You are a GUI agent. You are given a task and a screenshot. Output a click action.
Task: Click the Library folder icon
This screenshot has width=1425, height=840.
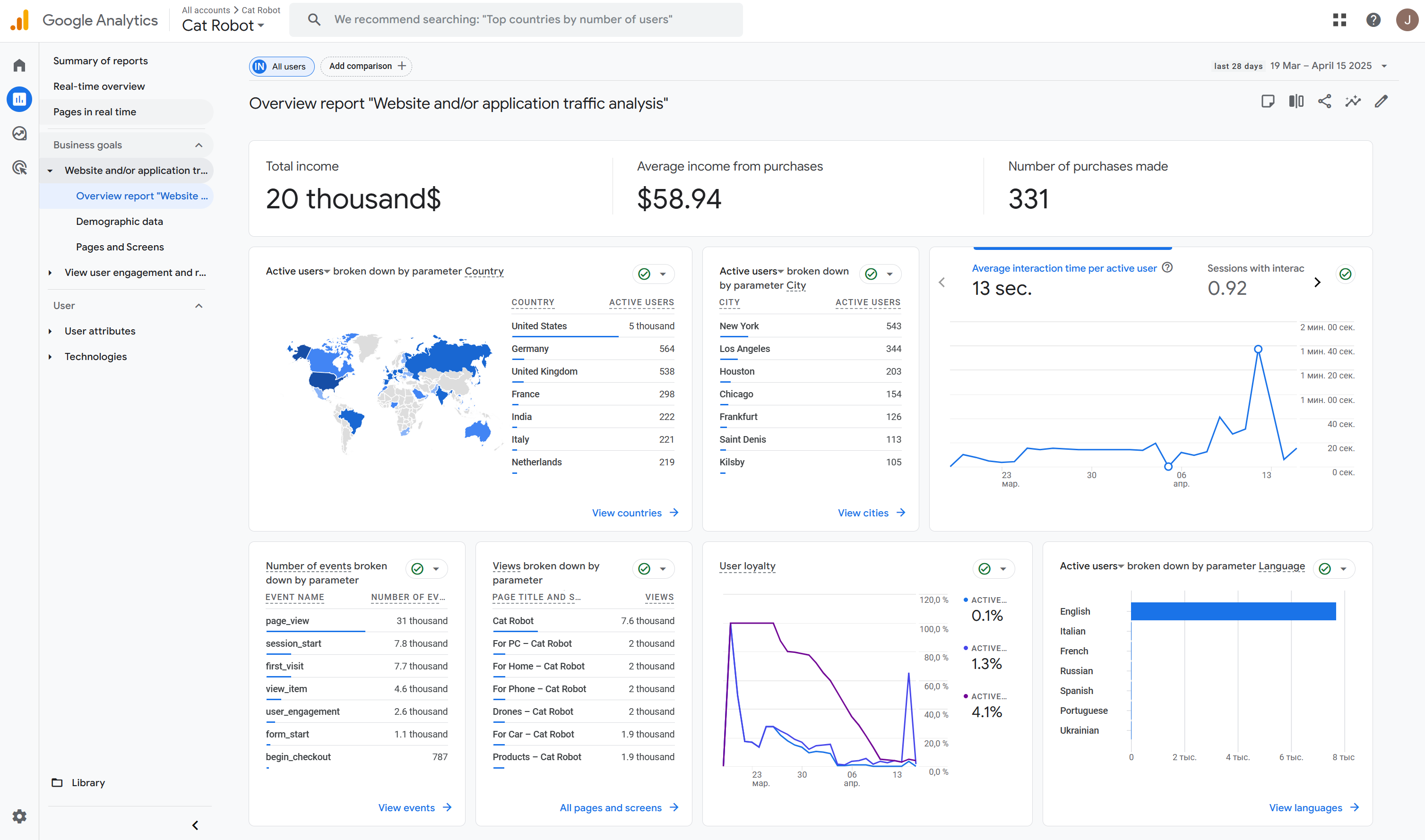(57, 782)
